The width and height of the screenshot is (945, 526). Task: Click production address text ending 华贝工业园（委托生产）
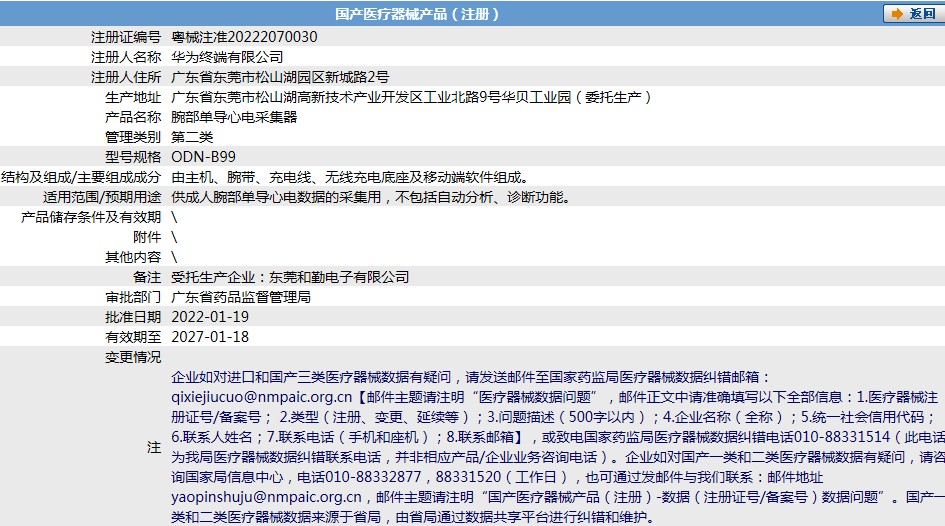click(x=412, y=97)
